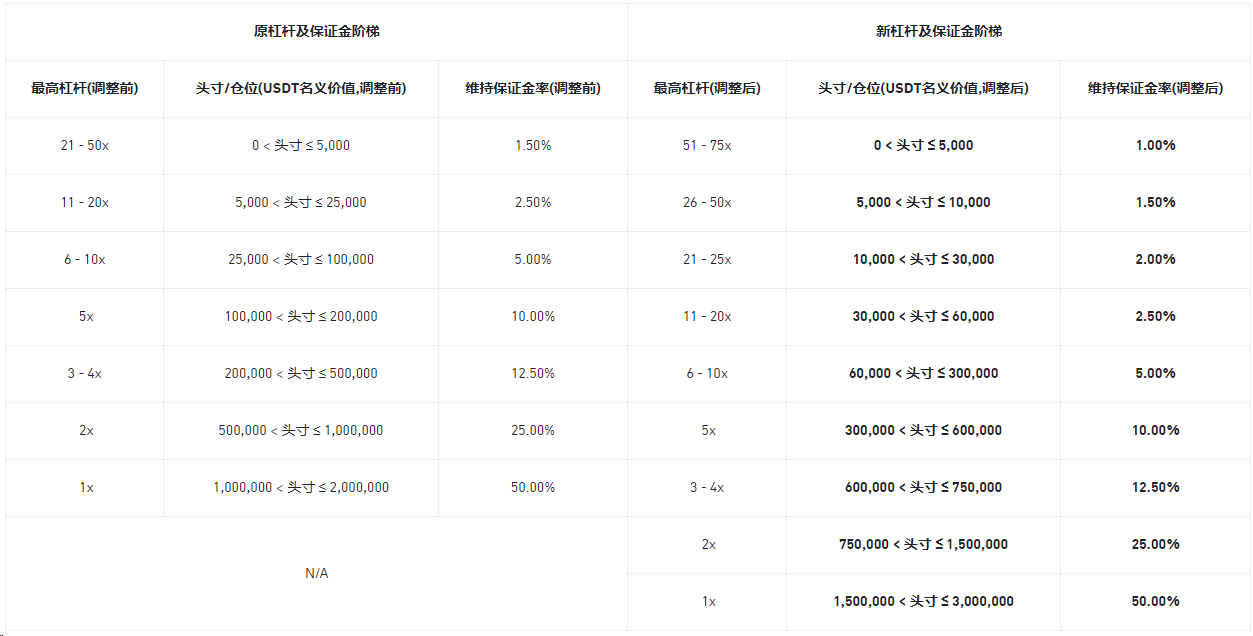The width and height of the screenshot is (1253, 636).
Task: Select the 头寸/仓位(USDT名义价值,调整后) header
Action: [x=923, y=88]
